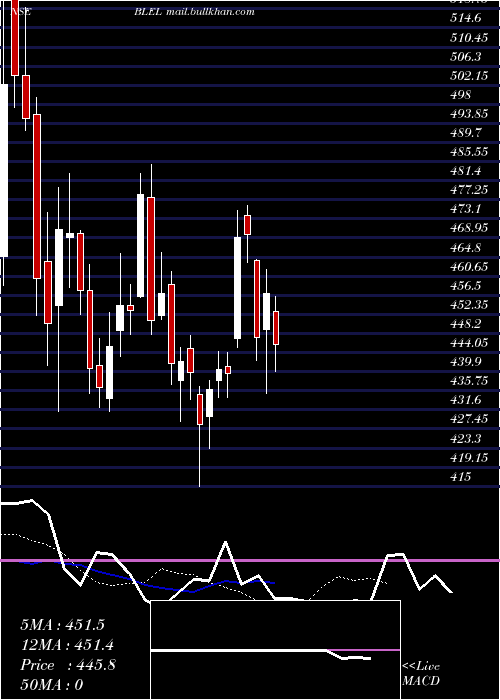This screenshot has width=500, height=700.
Task: Select the 439.9 price value
Action: click(x=466, y=362)
